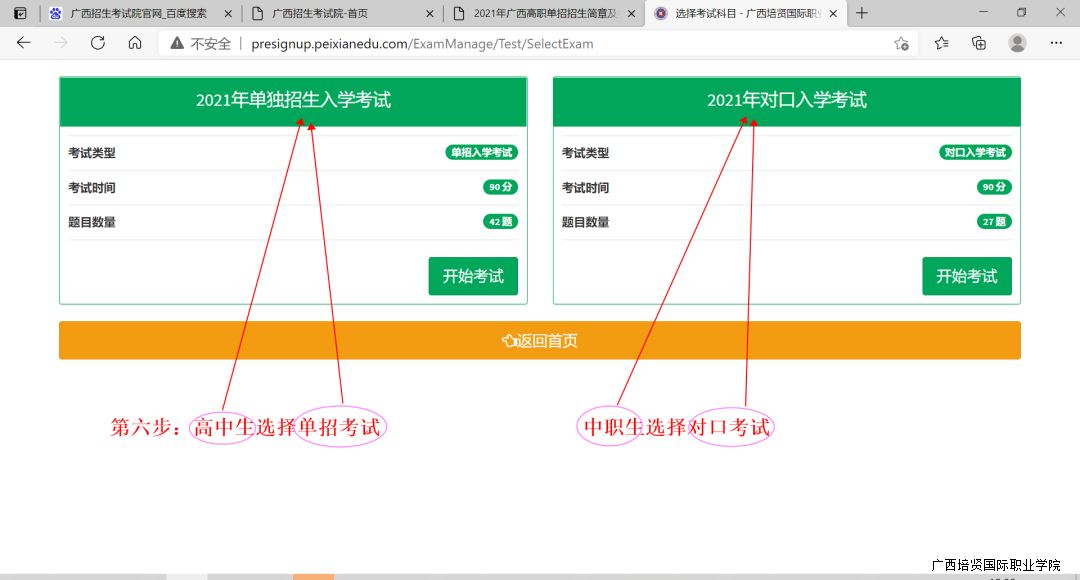
Task: Click the orange 返回首页 button
Action: (x=540, y=340)
